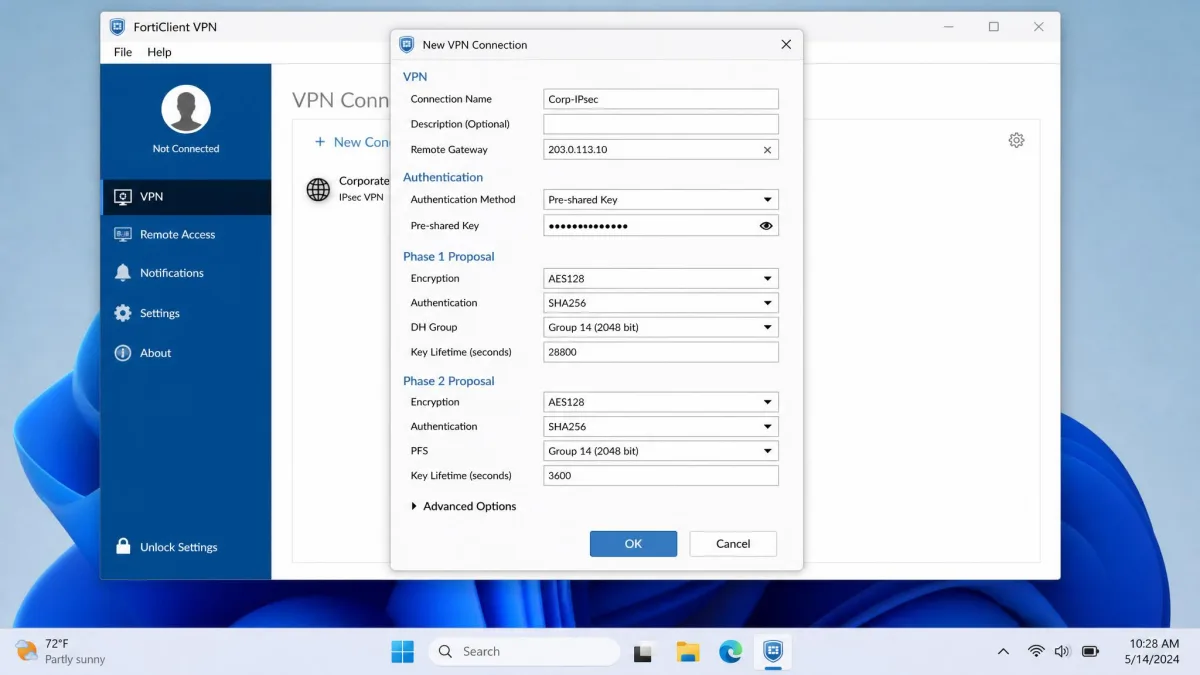The width and height of the screenshot is (1200, 675).
Task: Click the user avatar profile picture
Action: pos(186,109)
